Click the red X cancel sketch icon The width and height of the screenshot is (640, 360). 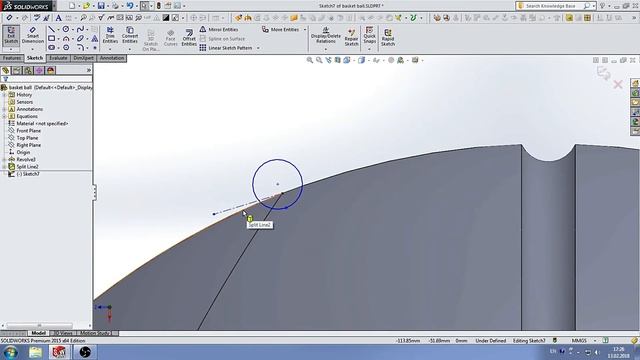point(618,84)
